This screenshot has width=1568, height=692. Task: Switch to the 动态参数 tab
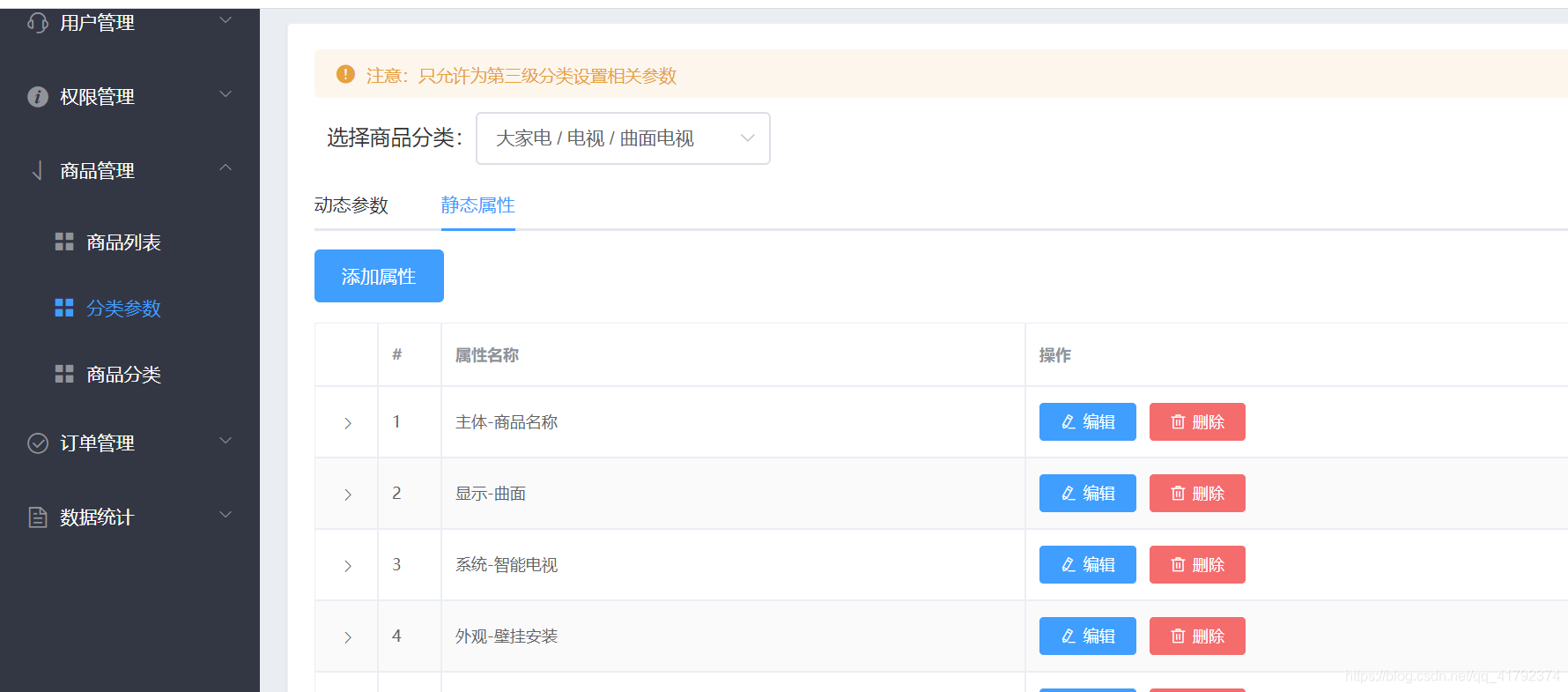coord(351,205)
